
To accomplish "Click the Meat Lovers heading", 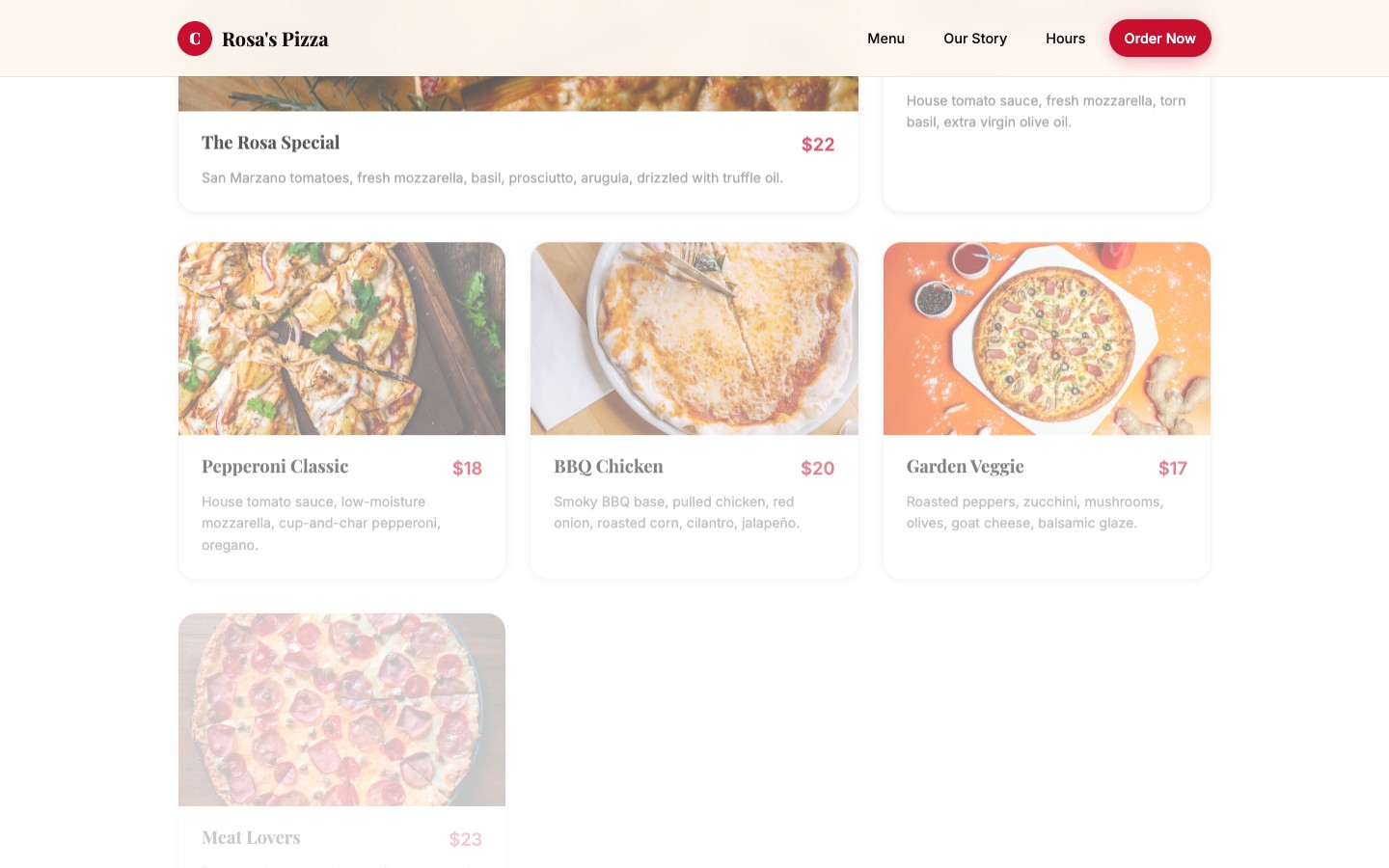I will pyautogui.click(x=251, y=838).
